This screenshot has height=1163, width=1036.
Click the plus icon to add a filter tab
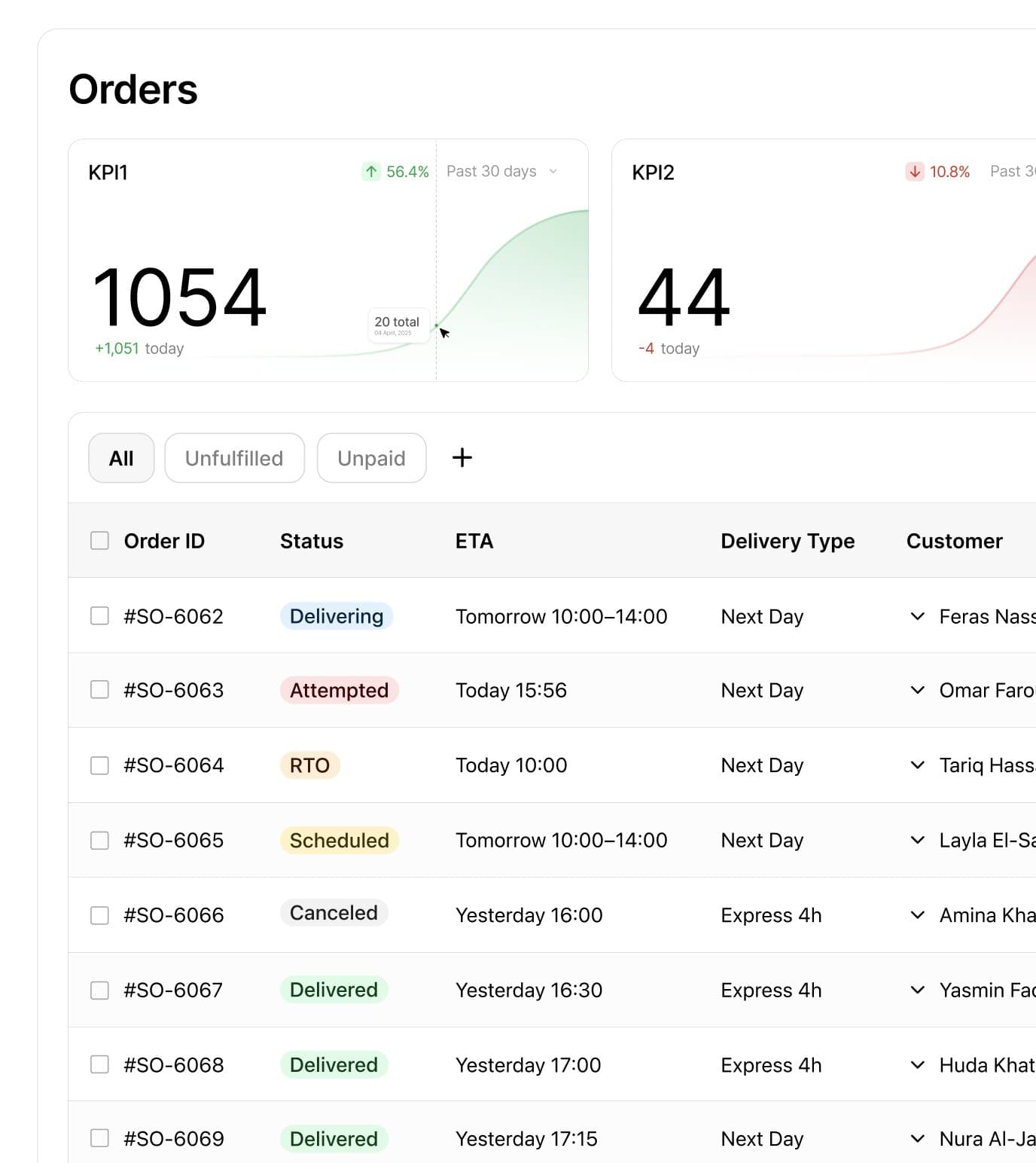(x=462, y=457)
